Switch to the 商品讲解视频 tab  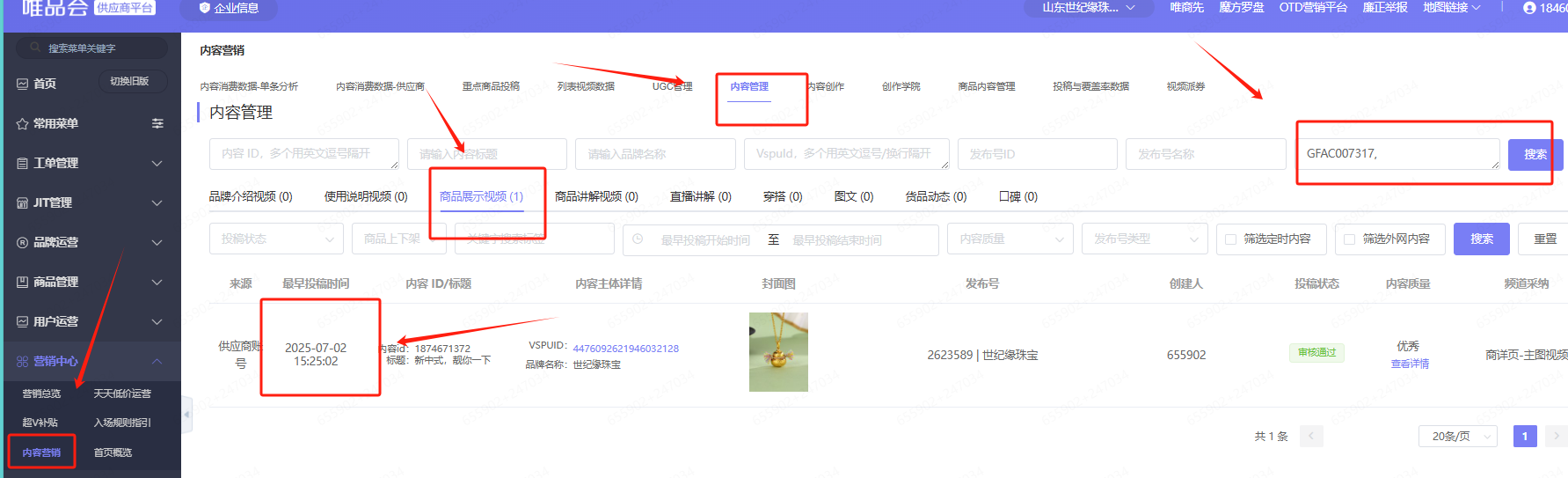pos(596,196)
